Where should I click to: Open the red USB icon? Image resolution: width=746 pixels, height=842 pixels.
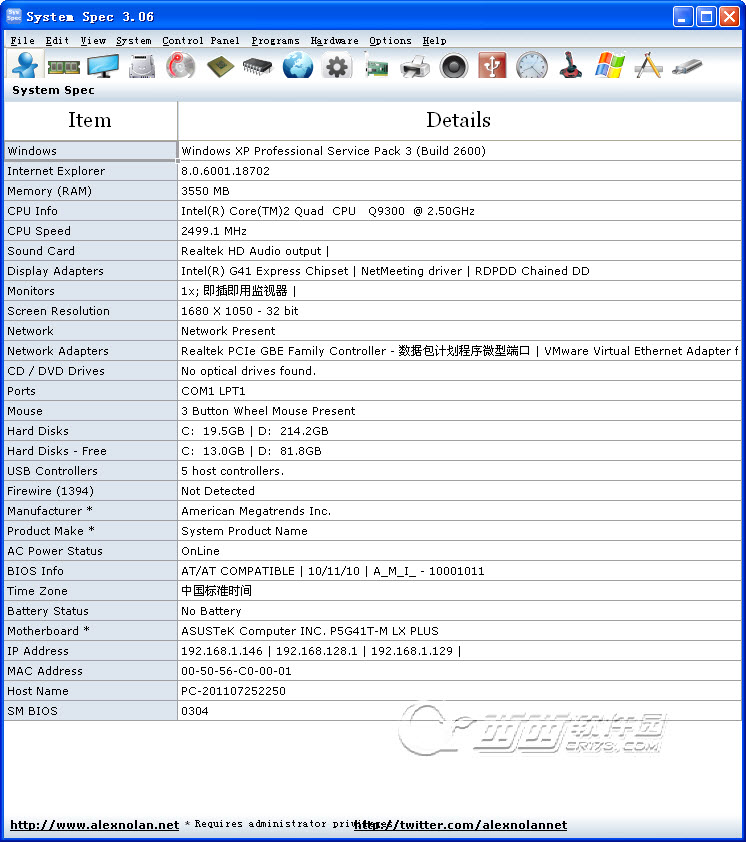pyautogui.click(x=492, y=66)
